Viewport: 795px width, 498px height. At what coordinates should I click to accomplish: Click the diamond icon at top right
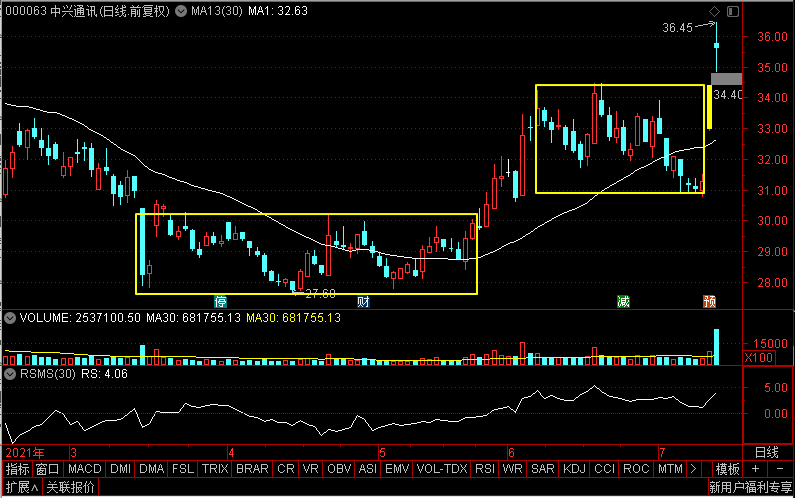(x=714, y=11)
